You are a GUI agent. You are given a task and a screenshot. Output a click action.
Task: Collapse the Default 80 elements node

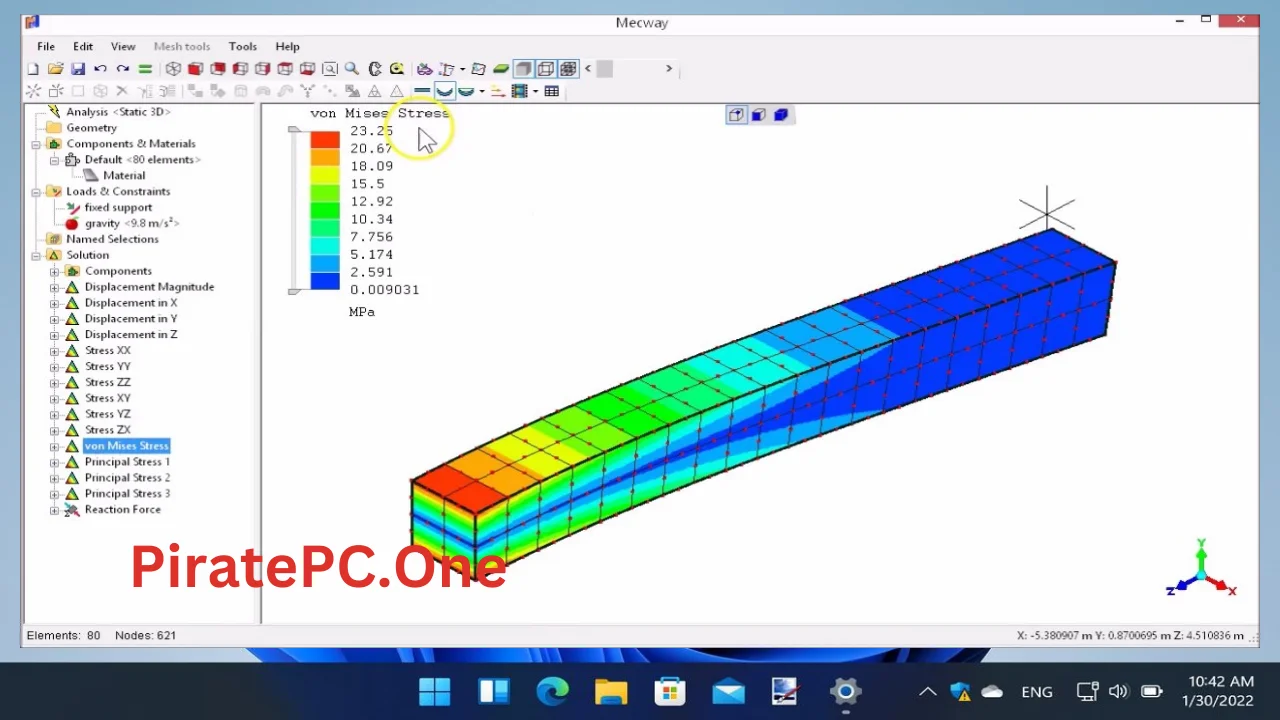coord(55,160)
